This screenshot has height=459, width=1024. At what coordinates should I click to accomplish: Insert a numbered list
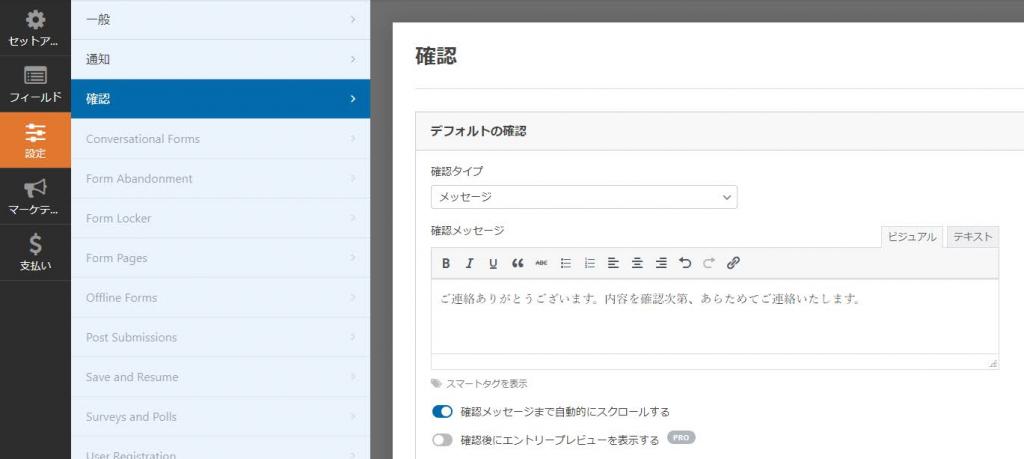(589, 263)
